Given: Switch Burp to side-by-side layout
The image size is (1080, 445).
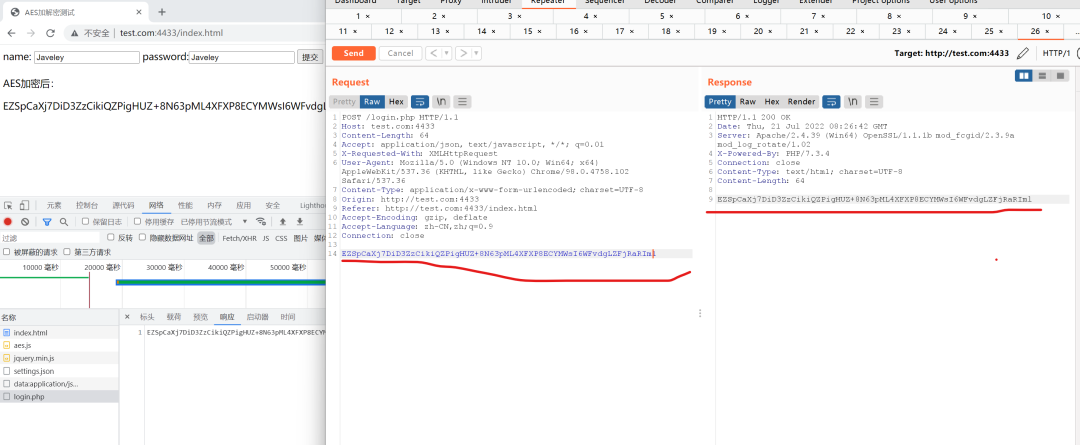Looking at the screenshot, I should click(x=1024, y=76).
